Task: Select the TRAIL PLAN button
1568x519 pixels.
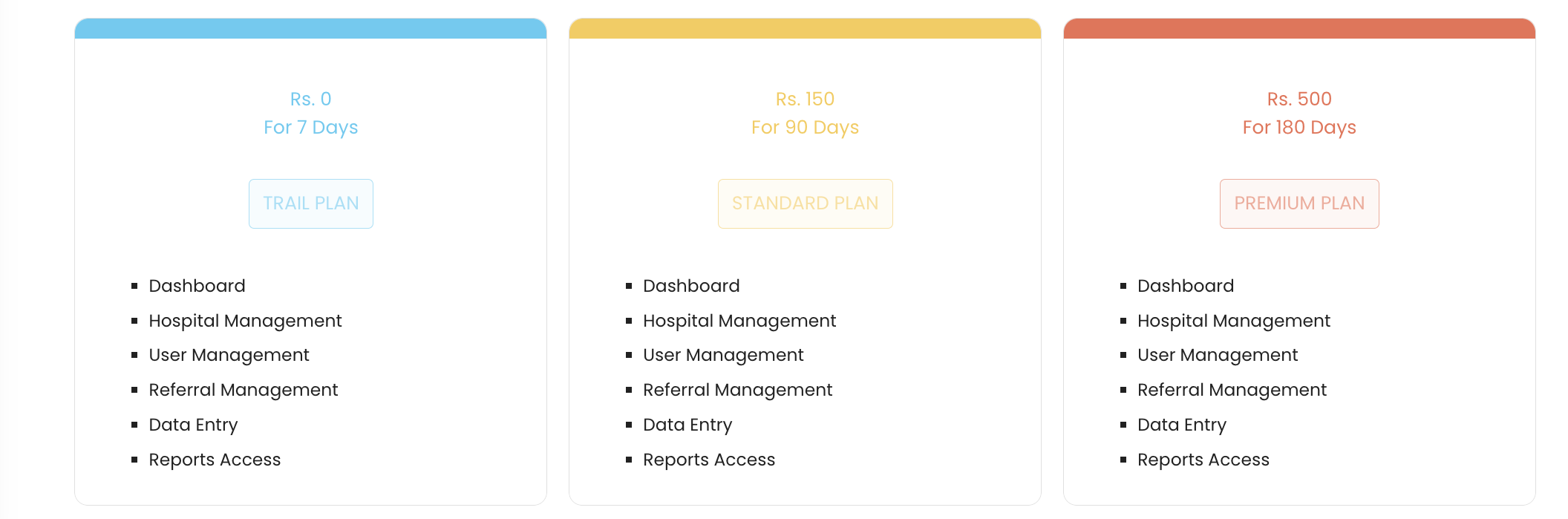Action: 311,203
